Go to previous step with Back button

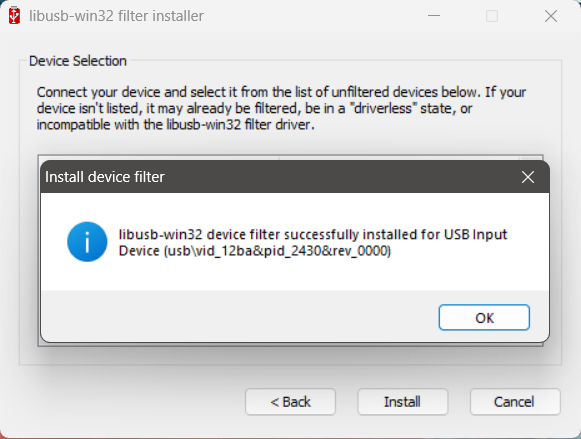[290, 402]
